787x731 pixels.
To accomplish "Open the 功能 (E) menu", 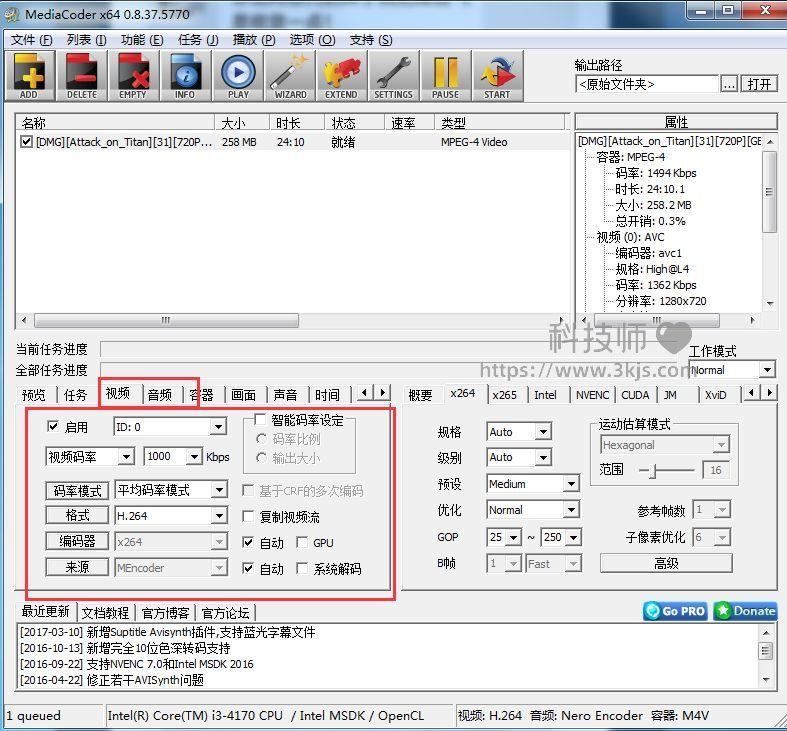I will (x=142, y=40).
